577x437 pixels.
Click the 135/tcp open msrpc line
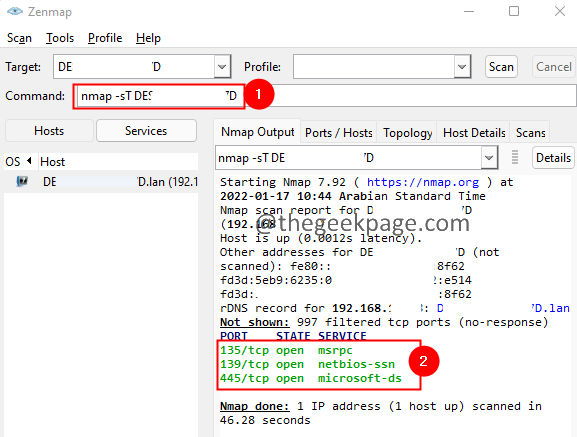coord(286,350)
